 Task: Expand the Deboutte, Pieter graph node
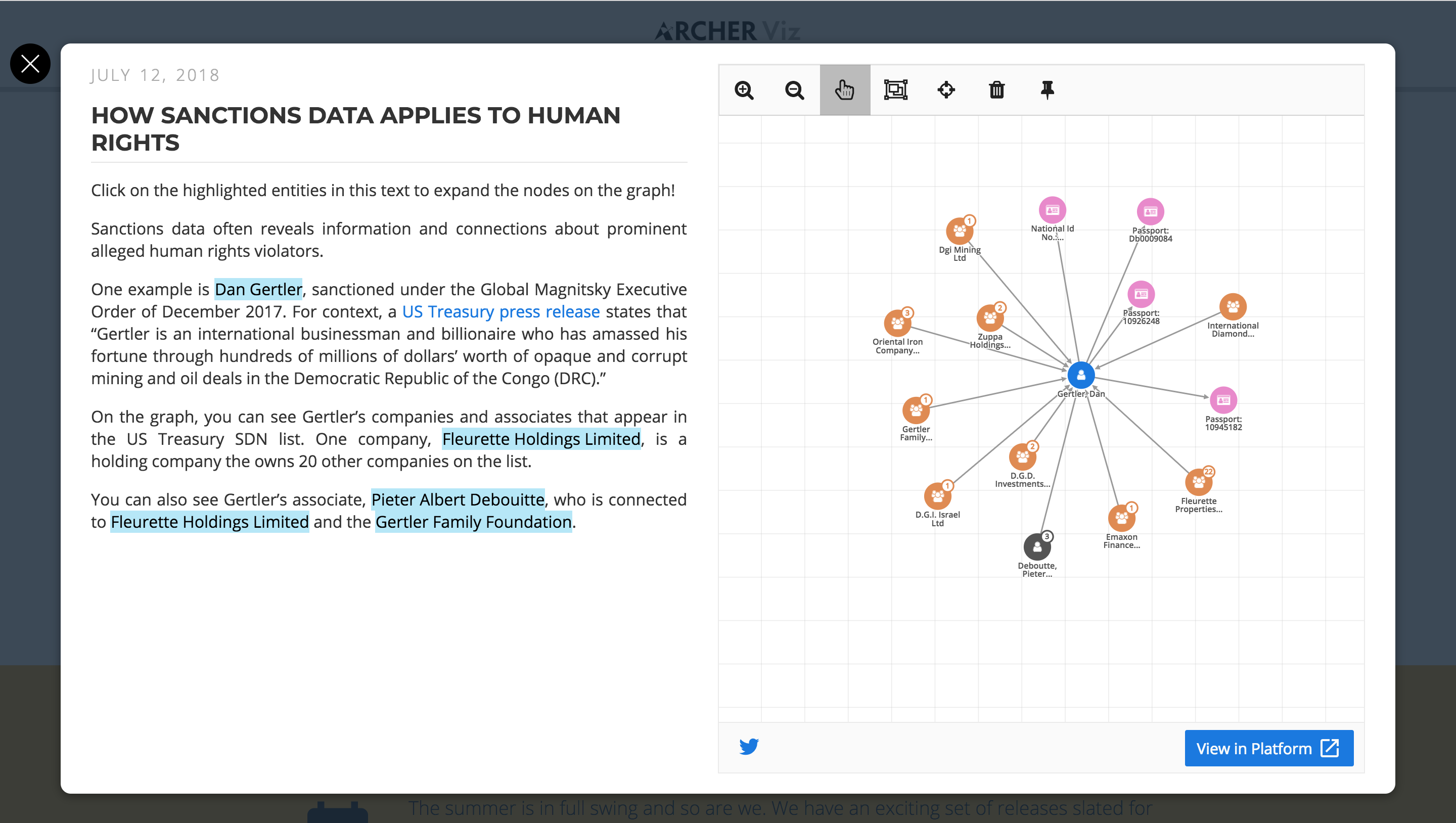[x=1037, y=546]
